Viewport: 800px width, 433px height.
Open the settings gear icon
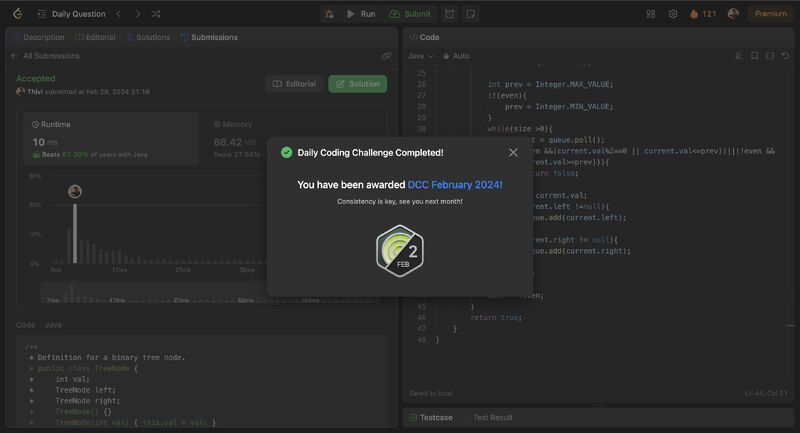[673, 14]
